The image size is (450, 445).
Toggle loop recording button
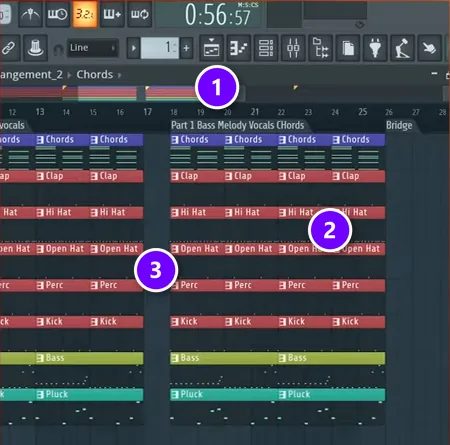(140, 14)
